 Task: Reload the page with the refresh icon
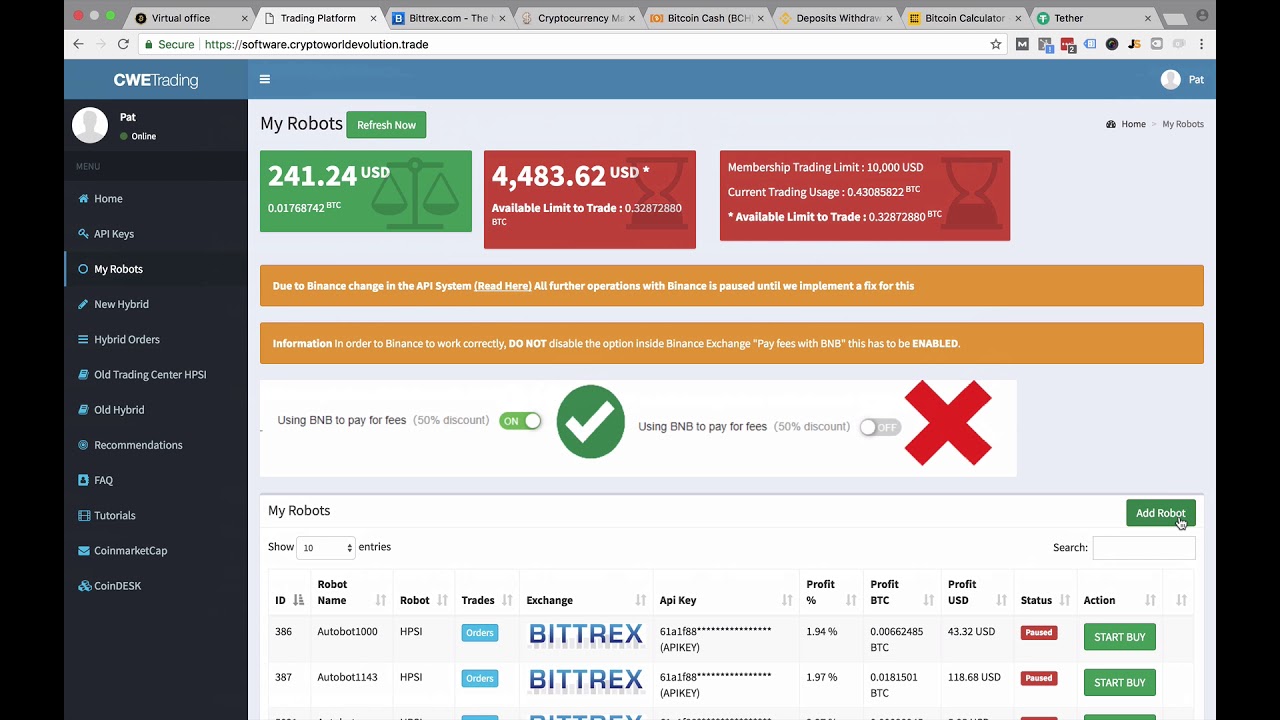pyautogui.click(x=123, y=44)
